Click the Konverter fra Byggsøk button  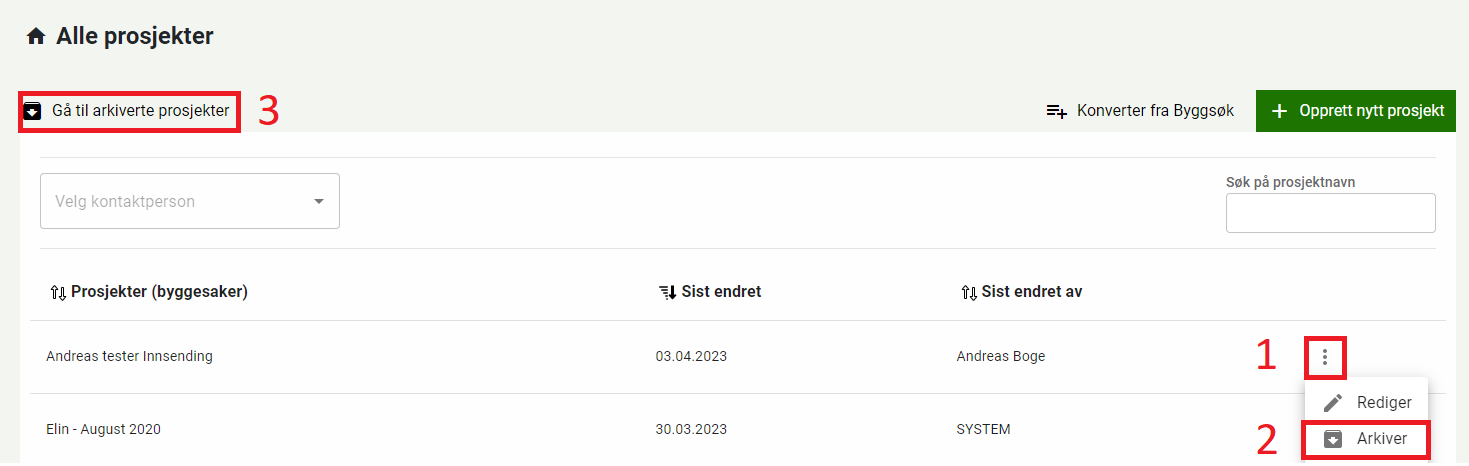1154,111
